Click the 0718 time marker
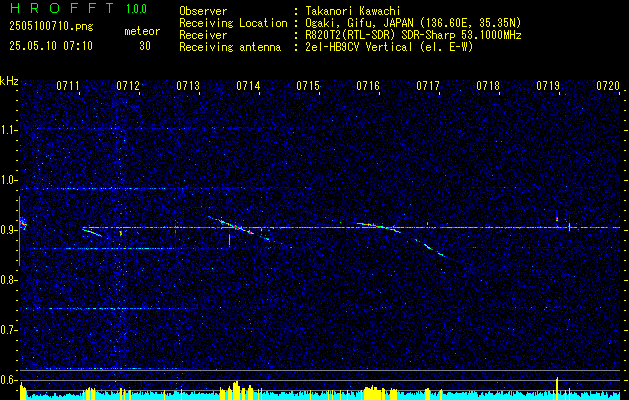Screen dimensions: 629x400 tap(488, 85)
